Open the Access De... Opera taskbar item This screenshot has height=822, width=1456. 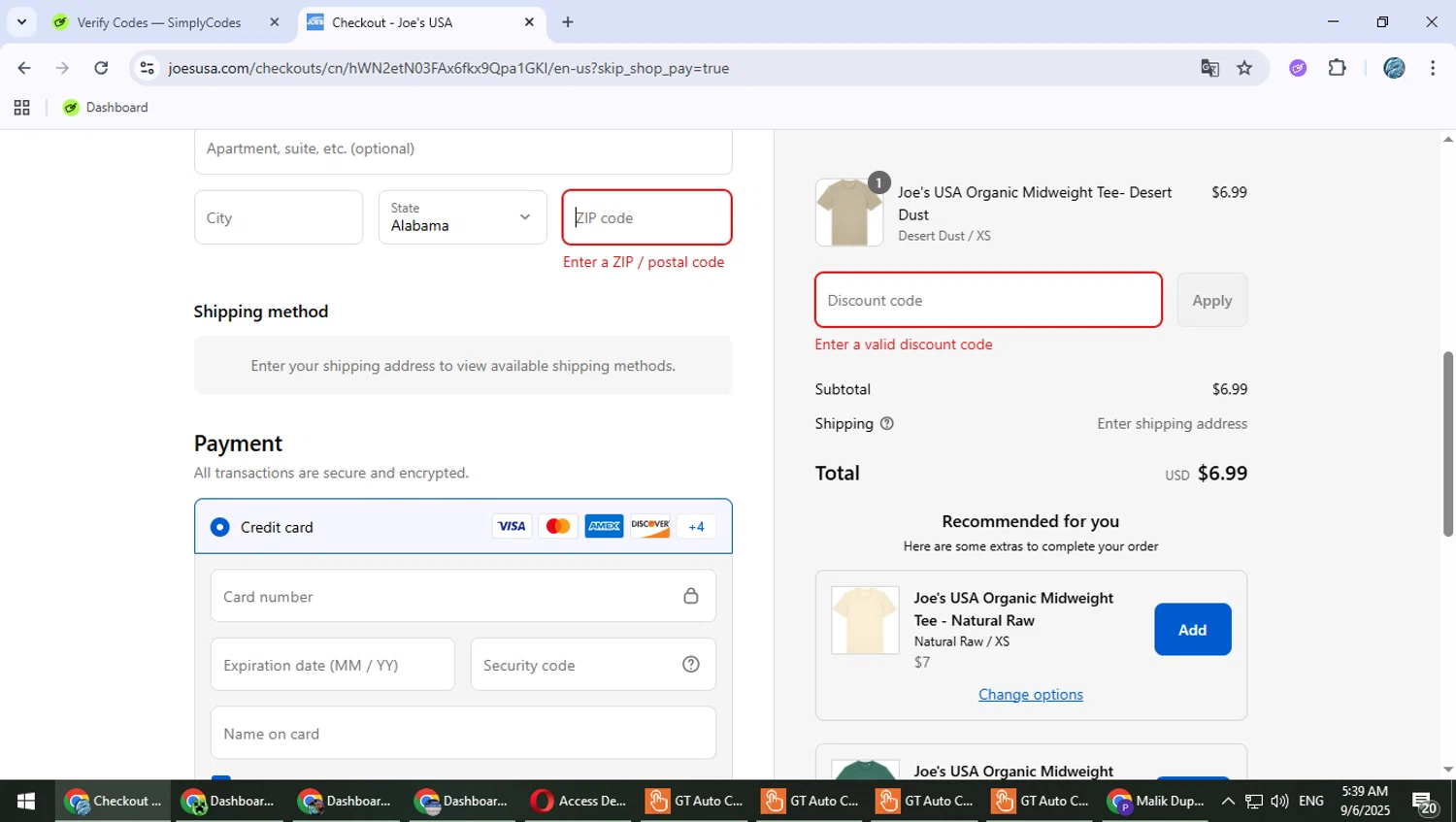point(579,802)
